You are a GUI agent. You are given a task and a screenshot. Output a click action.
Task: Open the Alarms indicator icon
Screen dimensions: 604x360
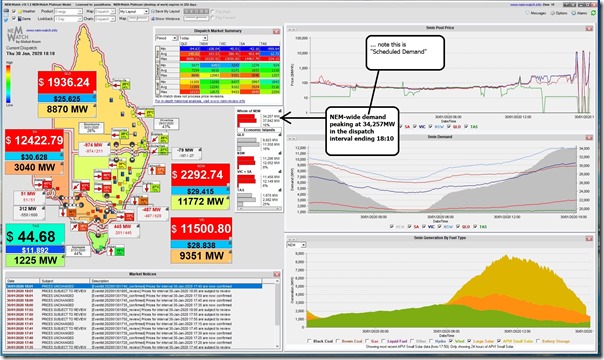click(574, 13)
